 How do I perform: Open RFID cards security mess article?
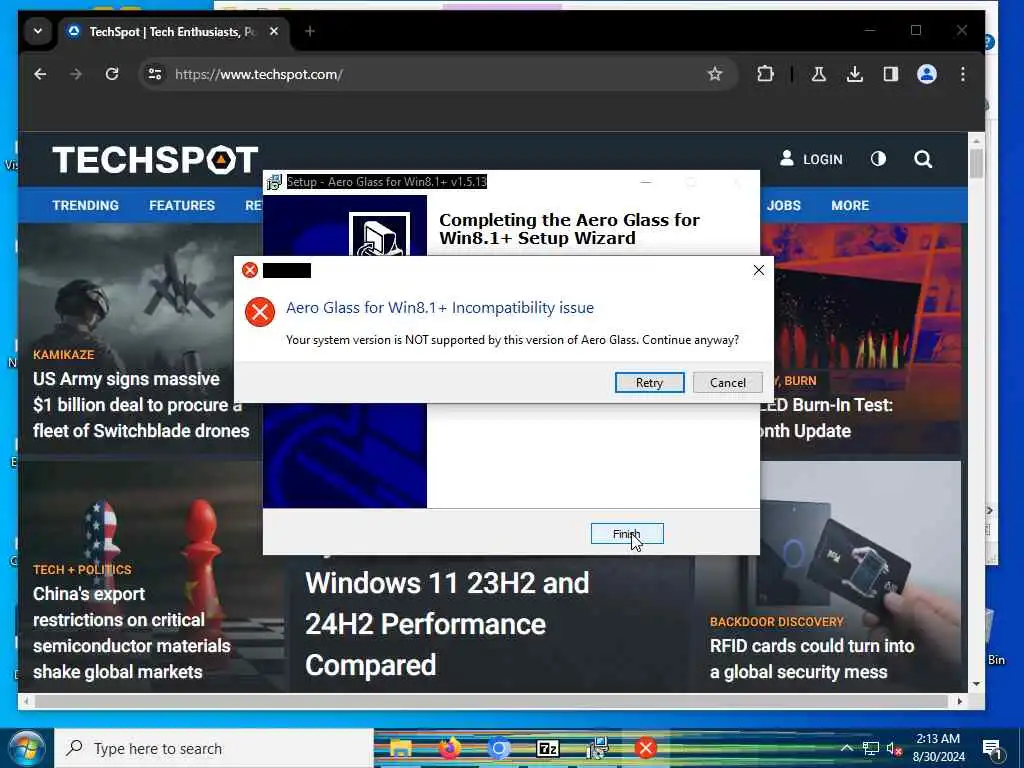pos(812,659)
